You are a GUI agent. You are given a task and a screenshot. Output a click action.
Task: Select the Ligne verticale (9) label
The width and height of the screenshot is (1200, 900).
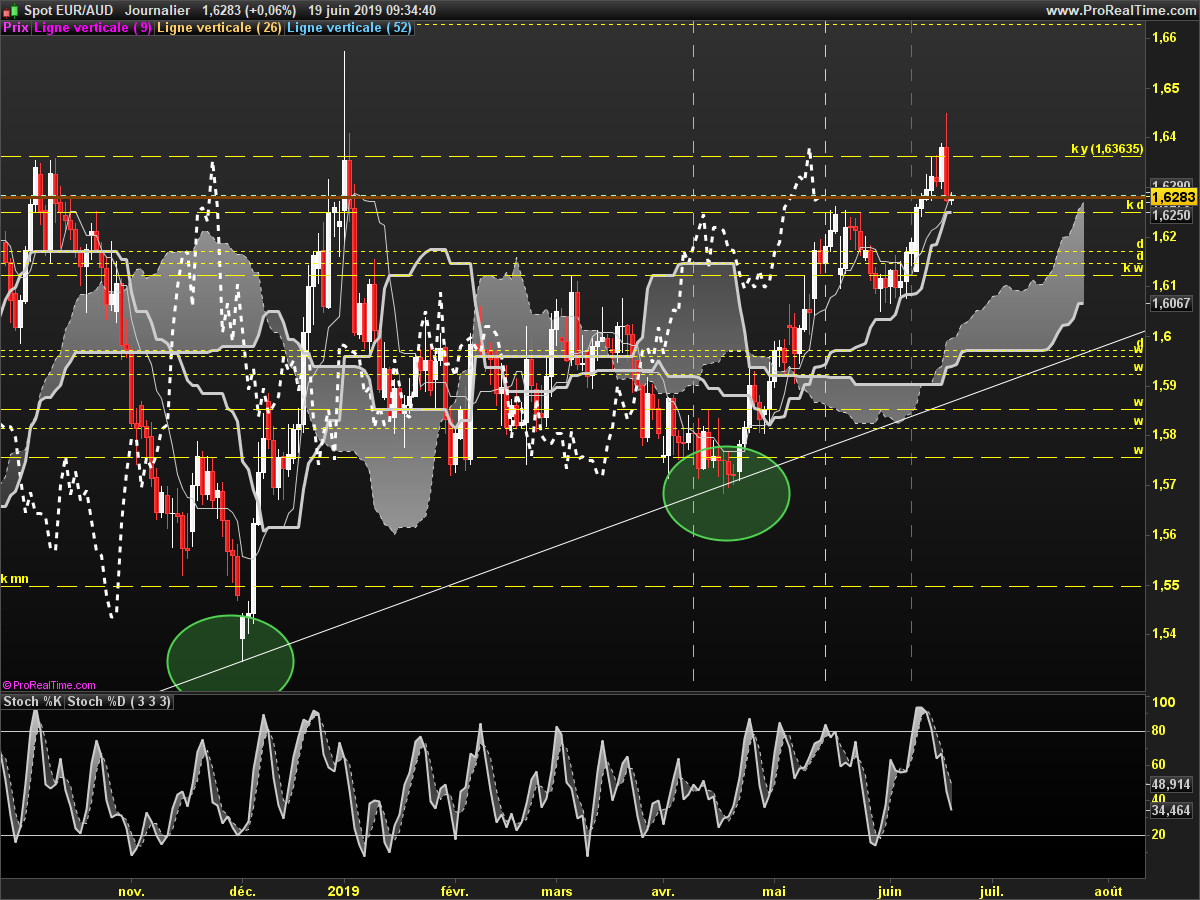[x=93, y=28]
